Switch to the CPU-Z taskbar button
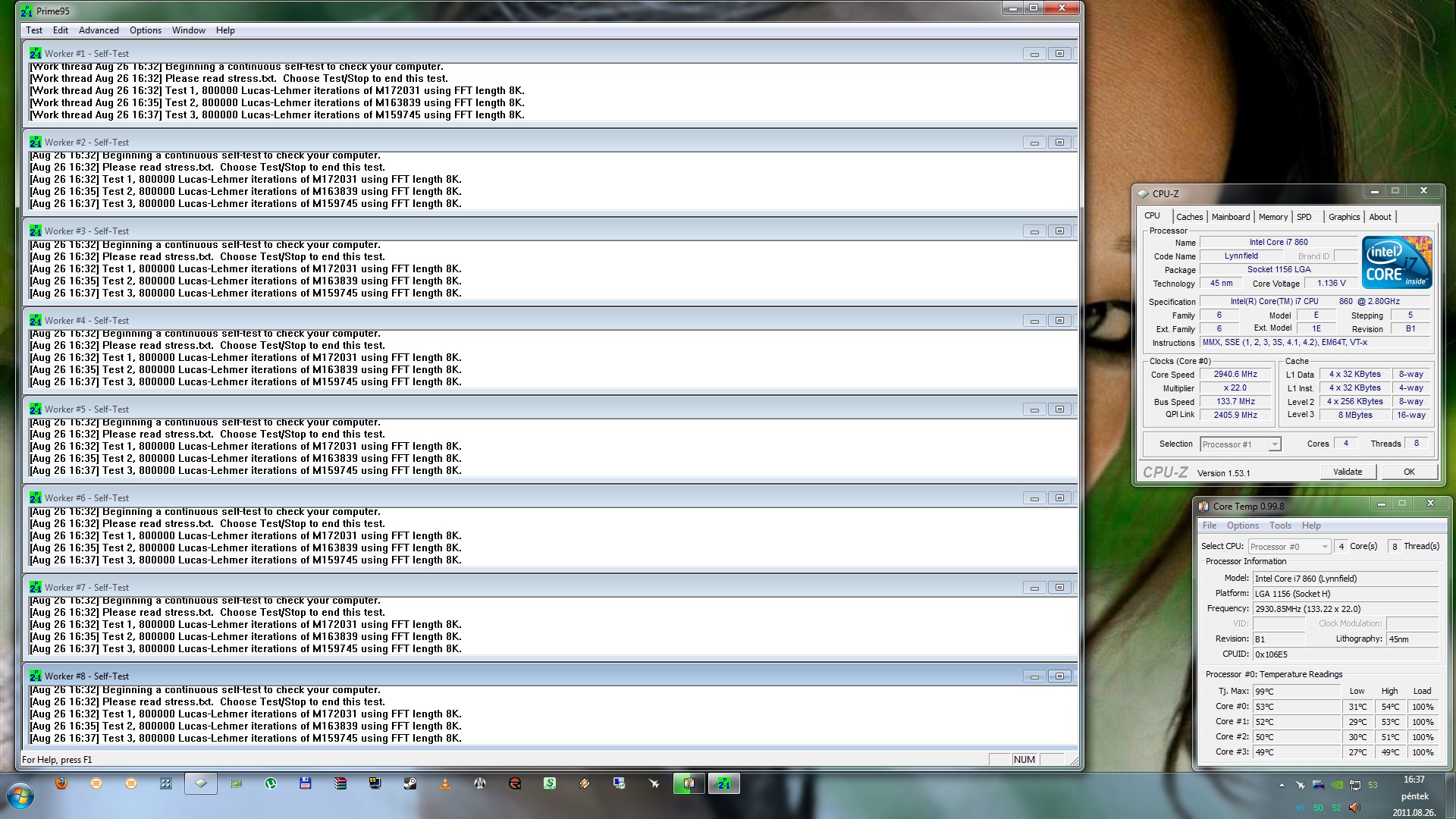The width and height of the screenshot is (1456, 819). tap(201, 783)
